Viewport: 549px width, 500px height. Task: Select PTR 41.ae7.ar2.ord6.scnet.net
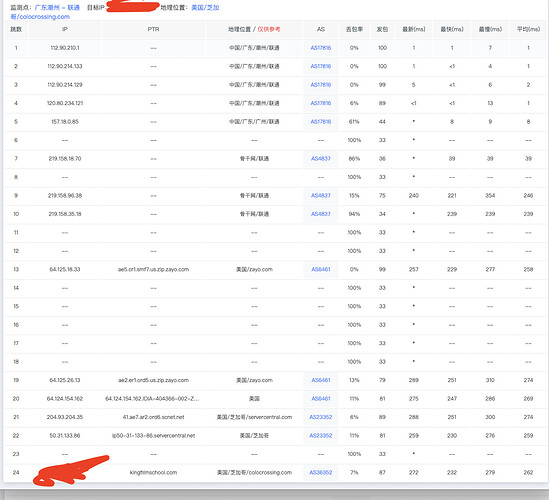[153, 417]
